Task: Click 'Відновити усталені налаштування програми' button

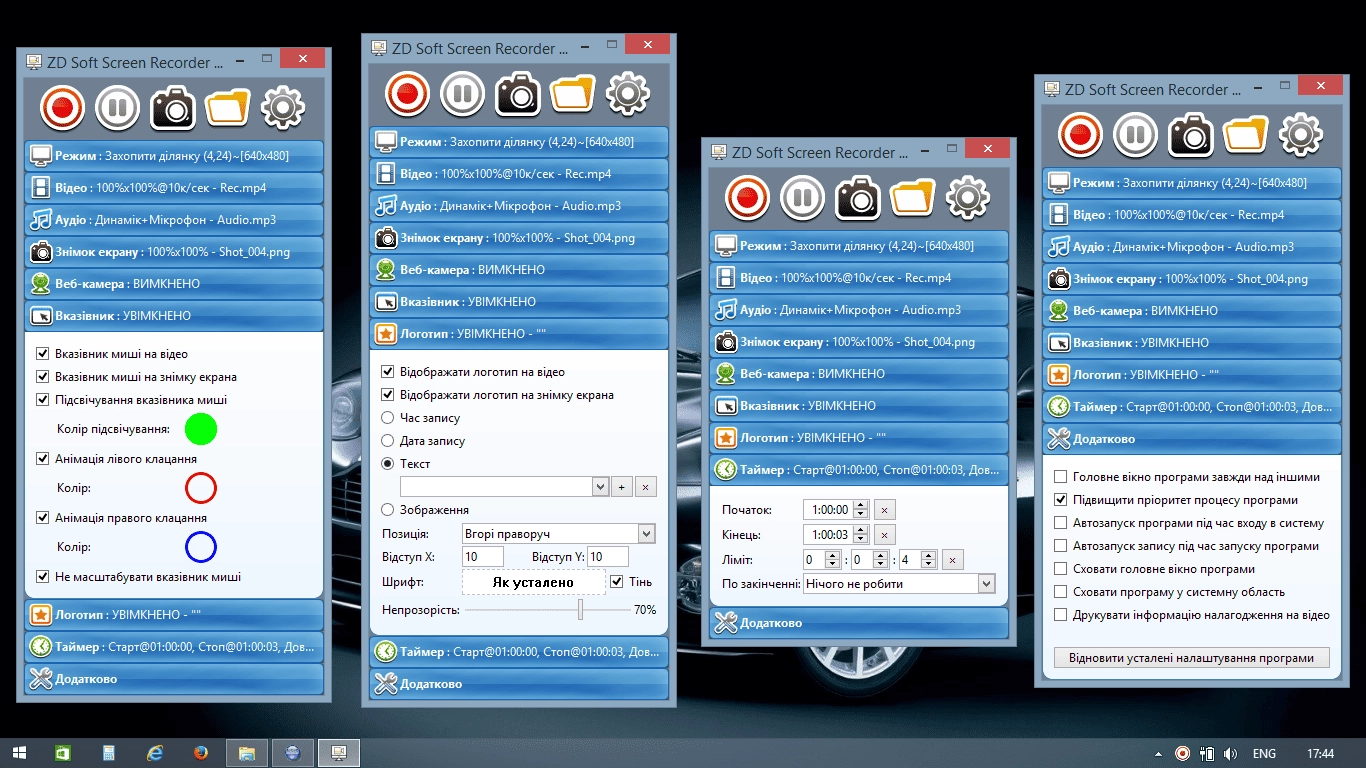Action: 1191,658
